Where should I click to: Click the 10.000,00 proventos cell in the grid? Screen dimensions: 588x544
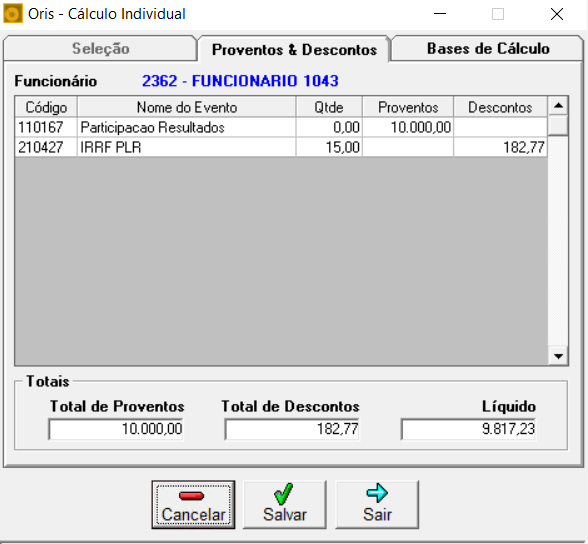point(408,127)
